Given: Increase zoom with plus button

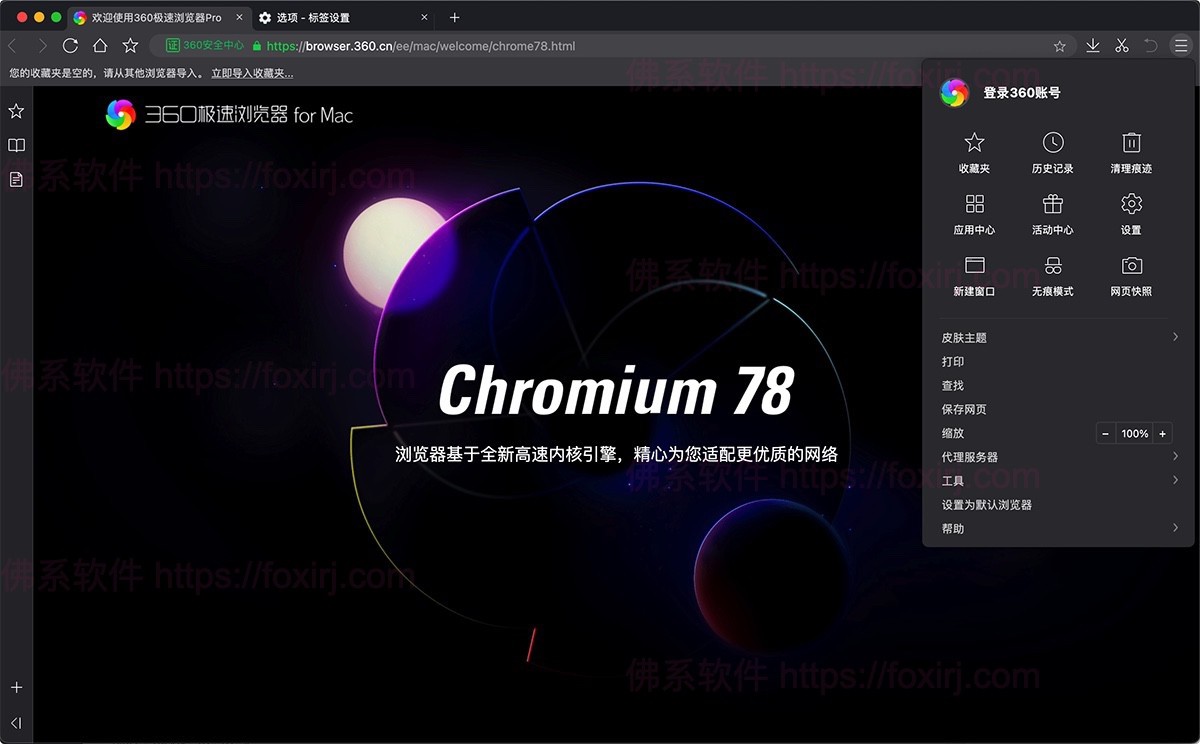Looking at the screenshot, I should pyautogui.click(x=1162, y=434).
